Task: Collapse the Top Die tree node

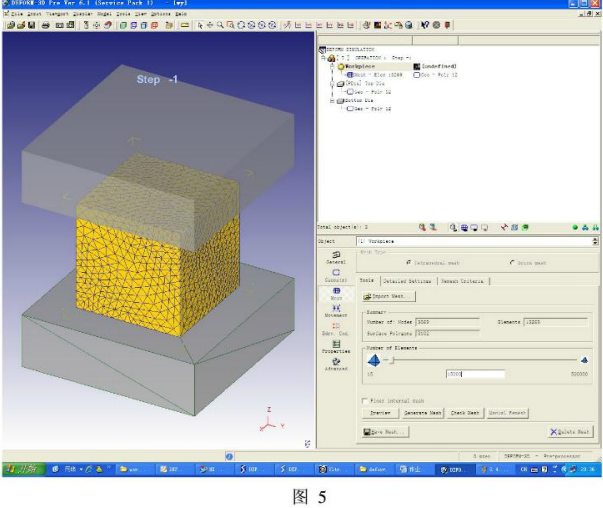Action: click(x=332, y=83)
